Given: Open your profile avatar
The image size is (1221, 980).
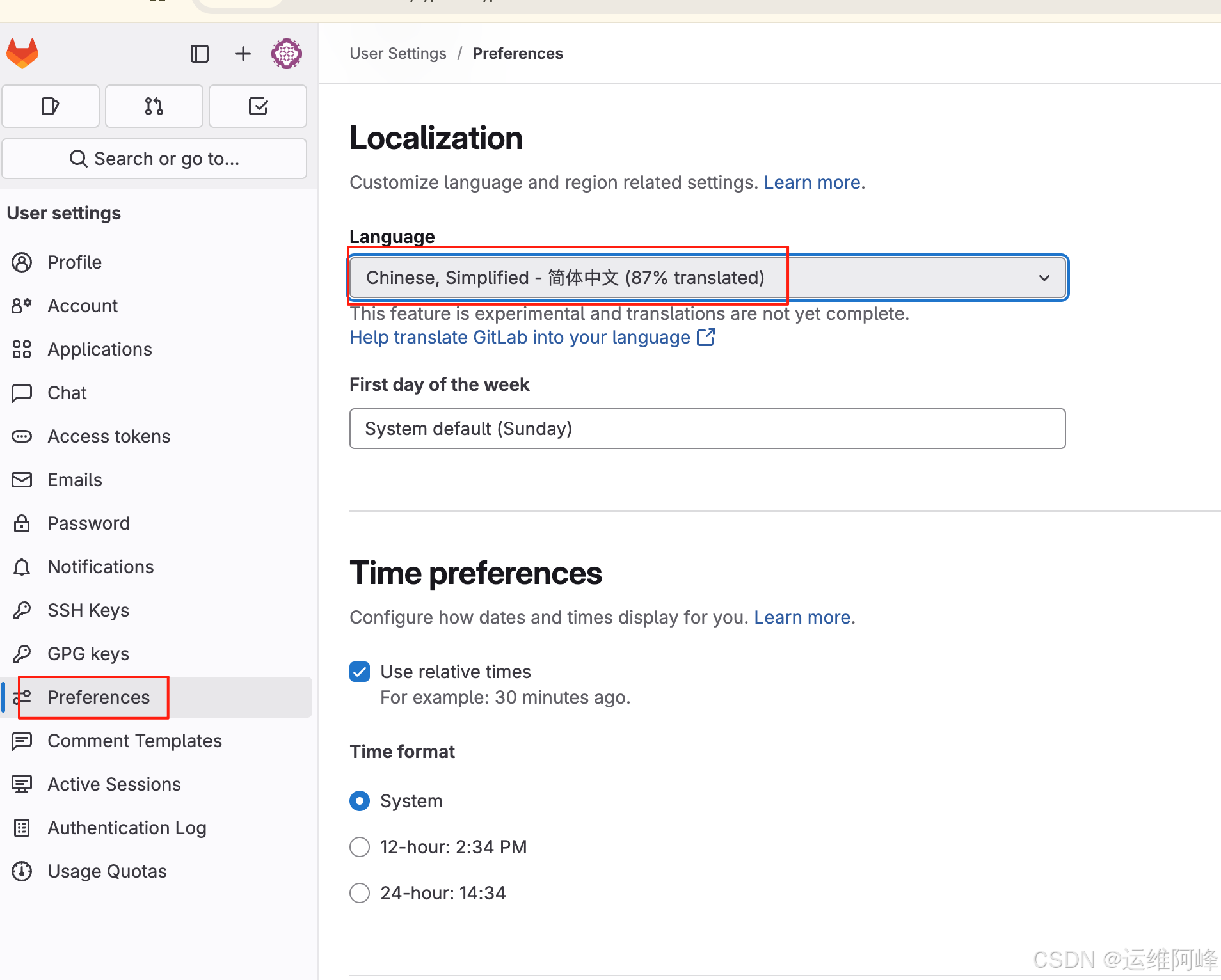Looking at the screenshot, I should click(286, 54).
